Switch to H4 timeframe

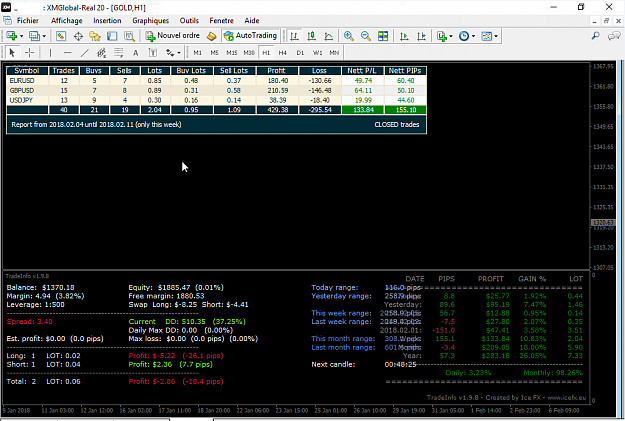coord(283,53)
